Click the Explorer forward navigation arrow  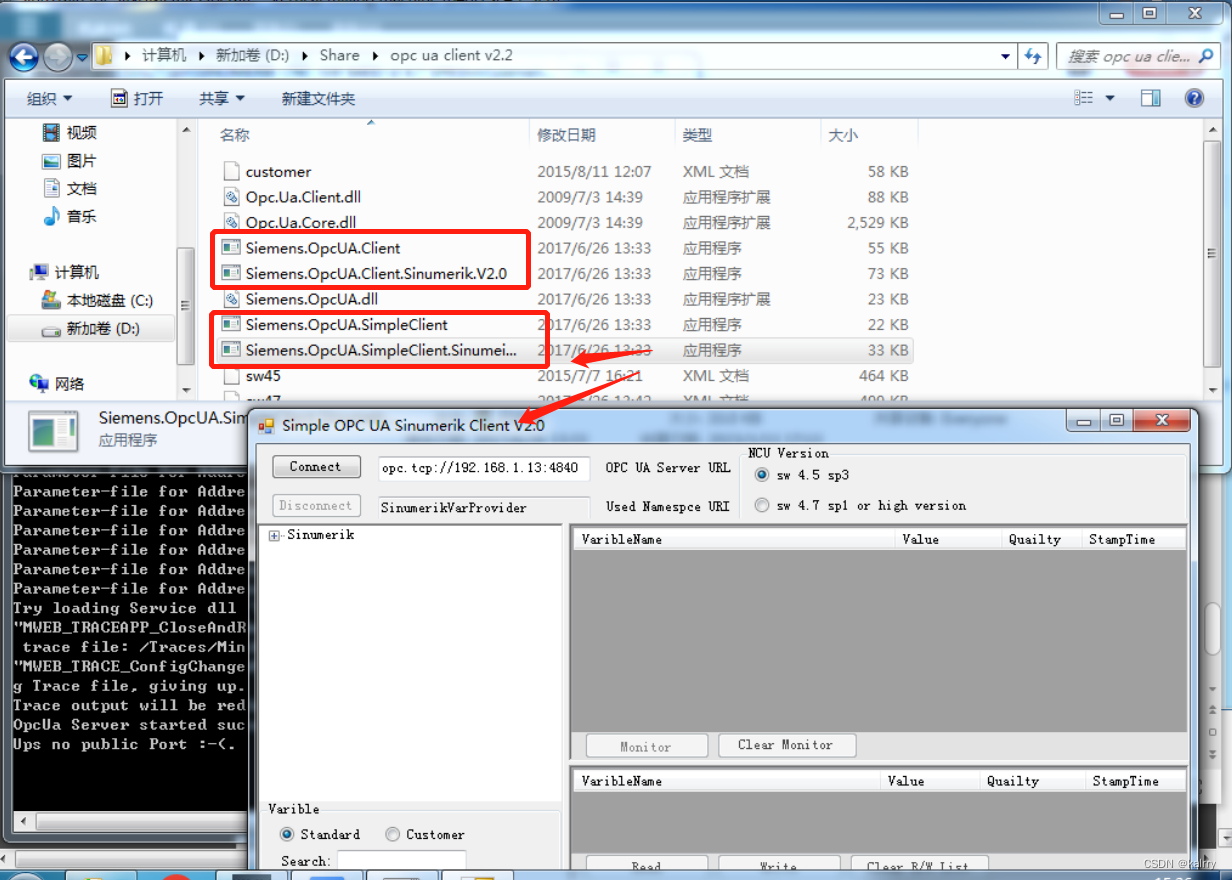click(58, 56)
